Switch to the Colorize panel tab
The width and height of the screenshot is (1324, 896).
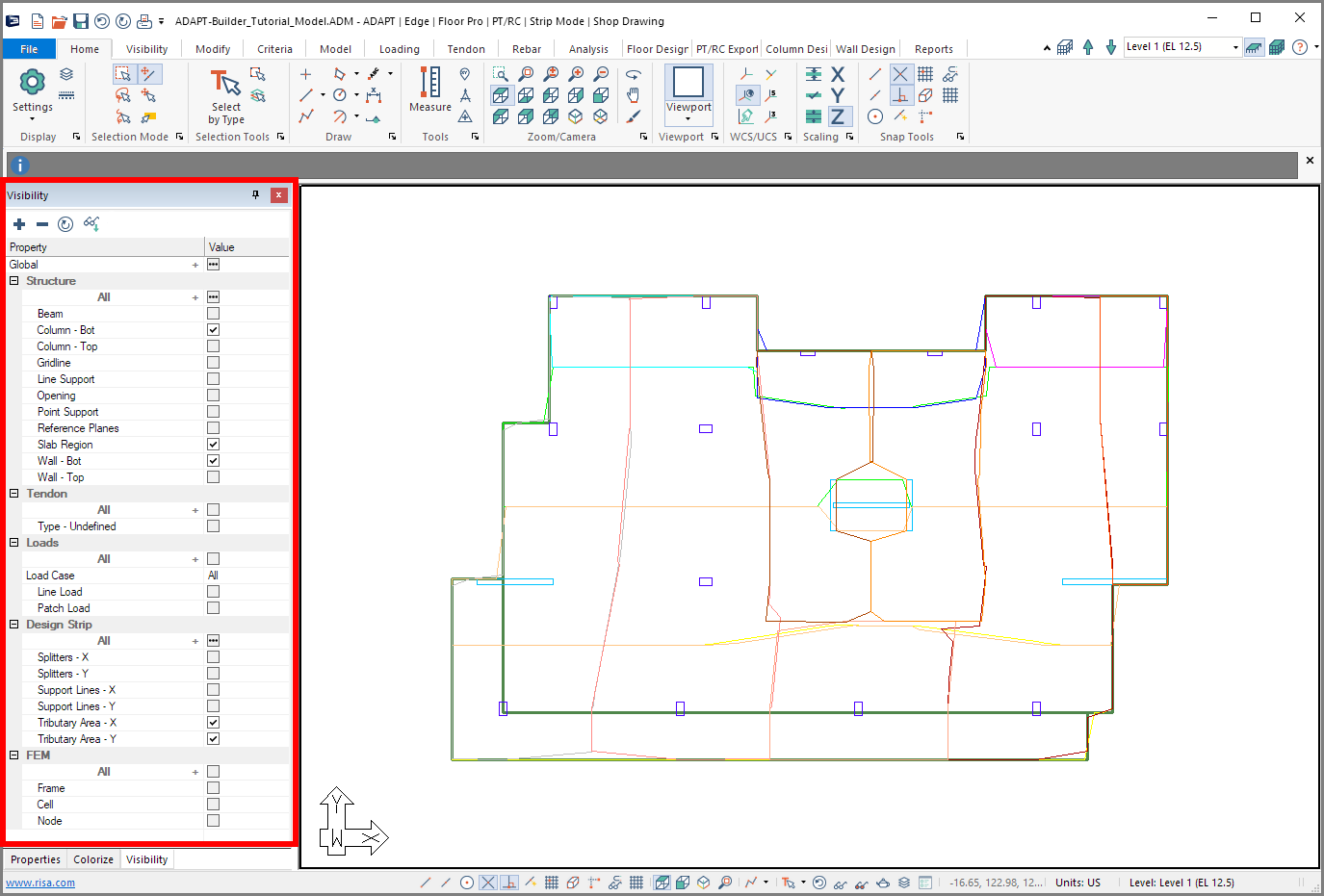click(x=93, y=859)
